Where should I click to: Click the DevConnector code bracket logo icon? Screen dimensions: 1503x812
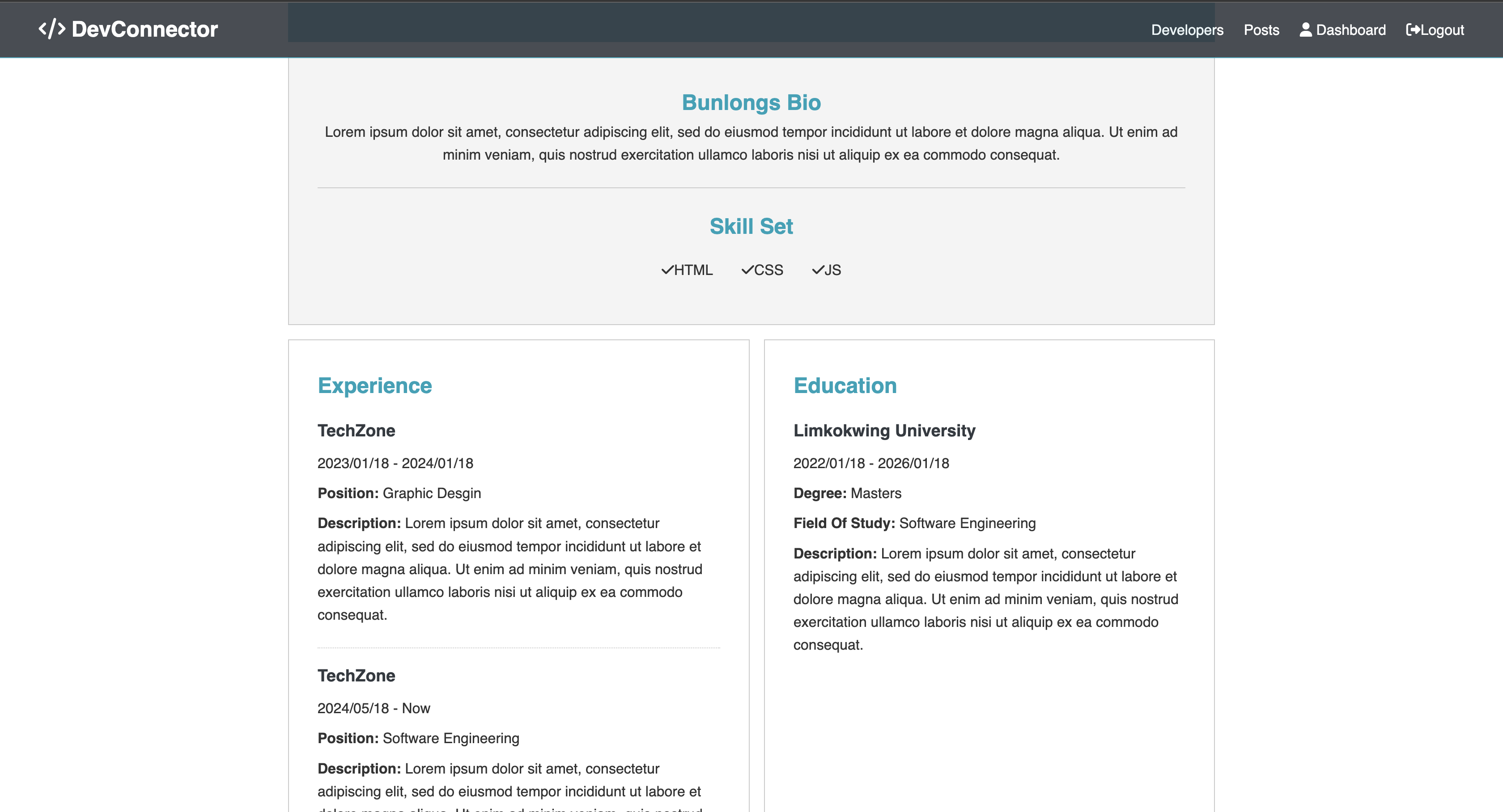pyautogui.click(x=51, y=29)
